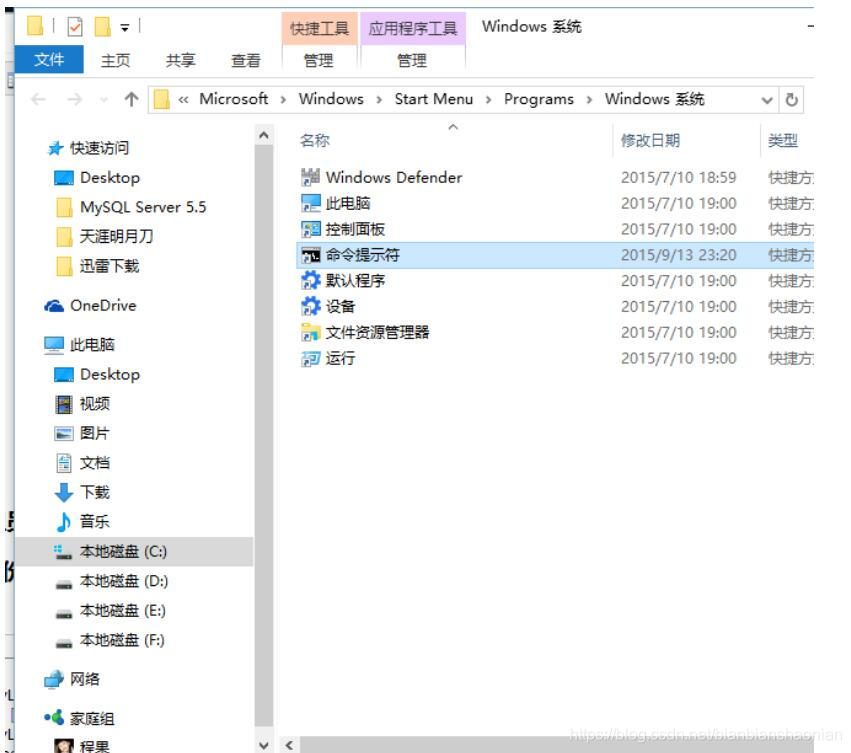Screen dimensions: 851x753
Task: Expand the chevron after Programs breadcrumb
Action: [x=589, y=100]
